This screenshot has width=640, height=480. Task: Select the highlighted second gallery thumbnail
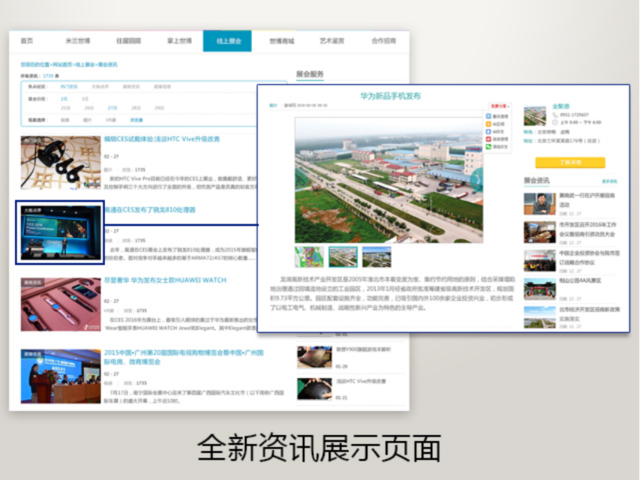(x=343, y=257)
